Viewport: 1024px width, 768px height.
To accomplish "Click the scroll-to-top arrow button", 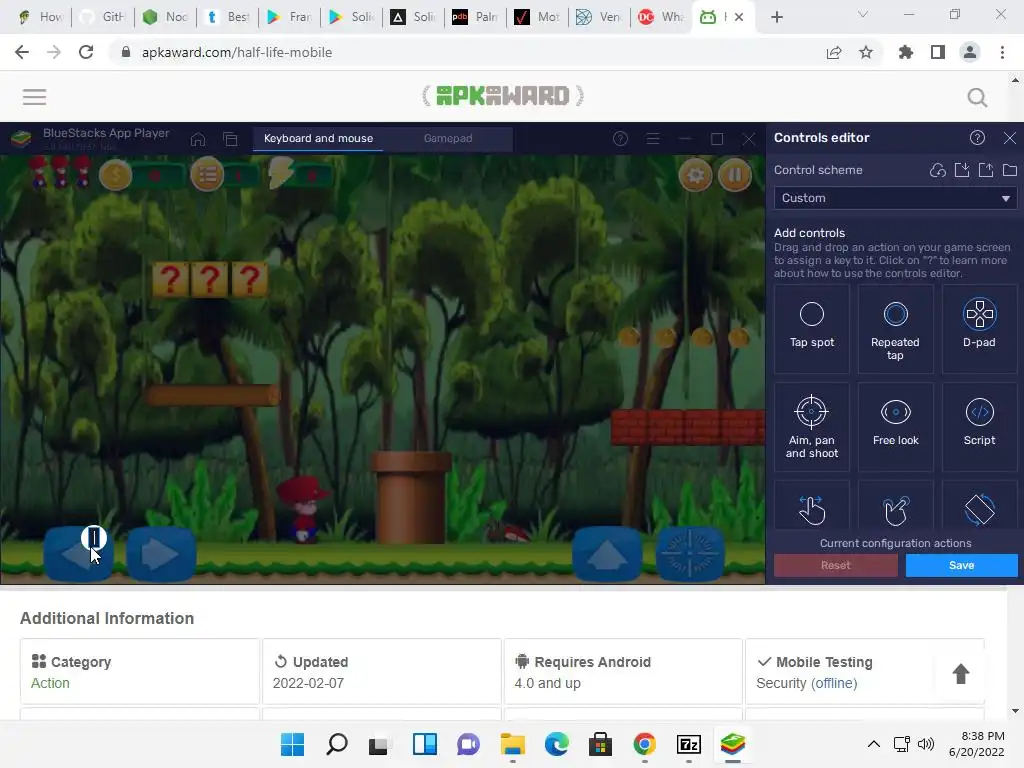I will click(960, 673).
